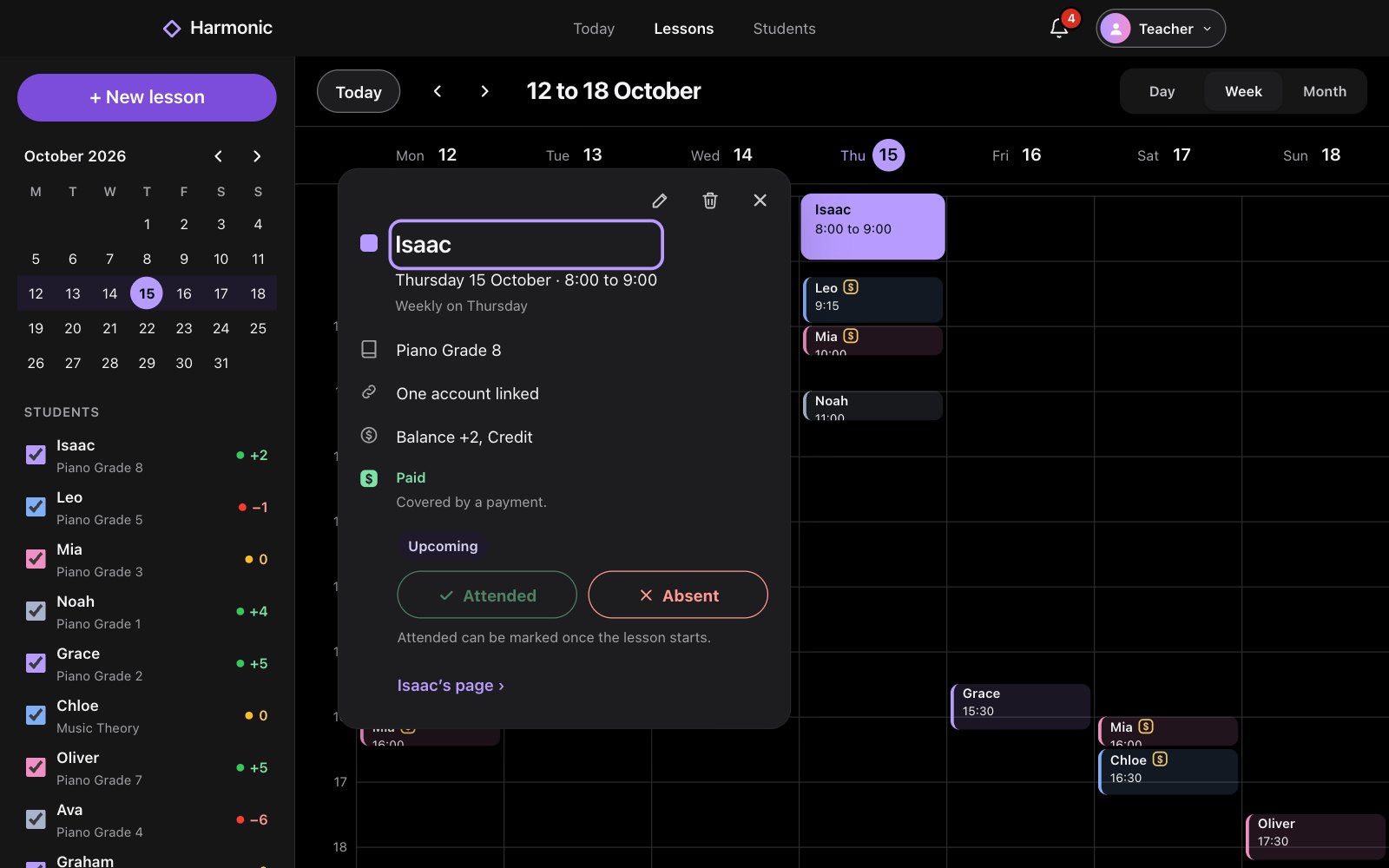Viewport: 1389px width, 868px height.
Task: Create a new lesson
Action: pos(147,97)
